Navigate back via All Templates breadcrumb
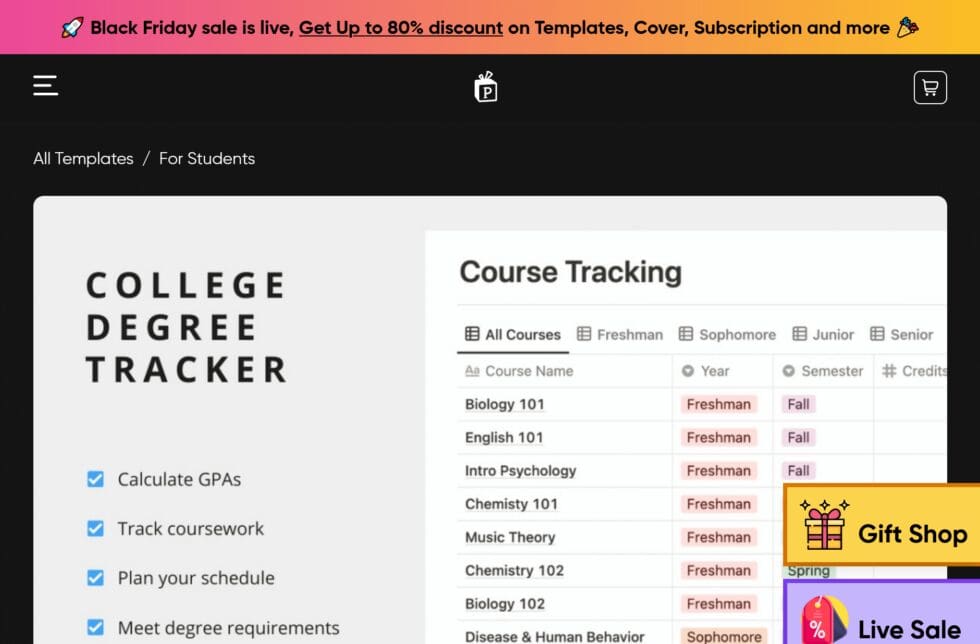The height and width of the screenshot is (644, 980). tap(83, 158)
